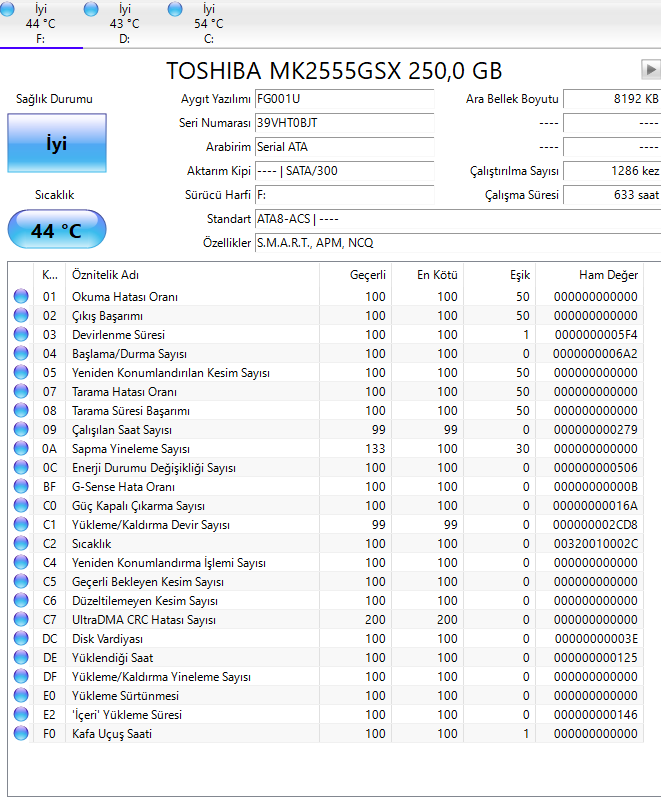Screen dimensions: 661x797
Task: Switch to the F: drive tab
Action: 41,23
